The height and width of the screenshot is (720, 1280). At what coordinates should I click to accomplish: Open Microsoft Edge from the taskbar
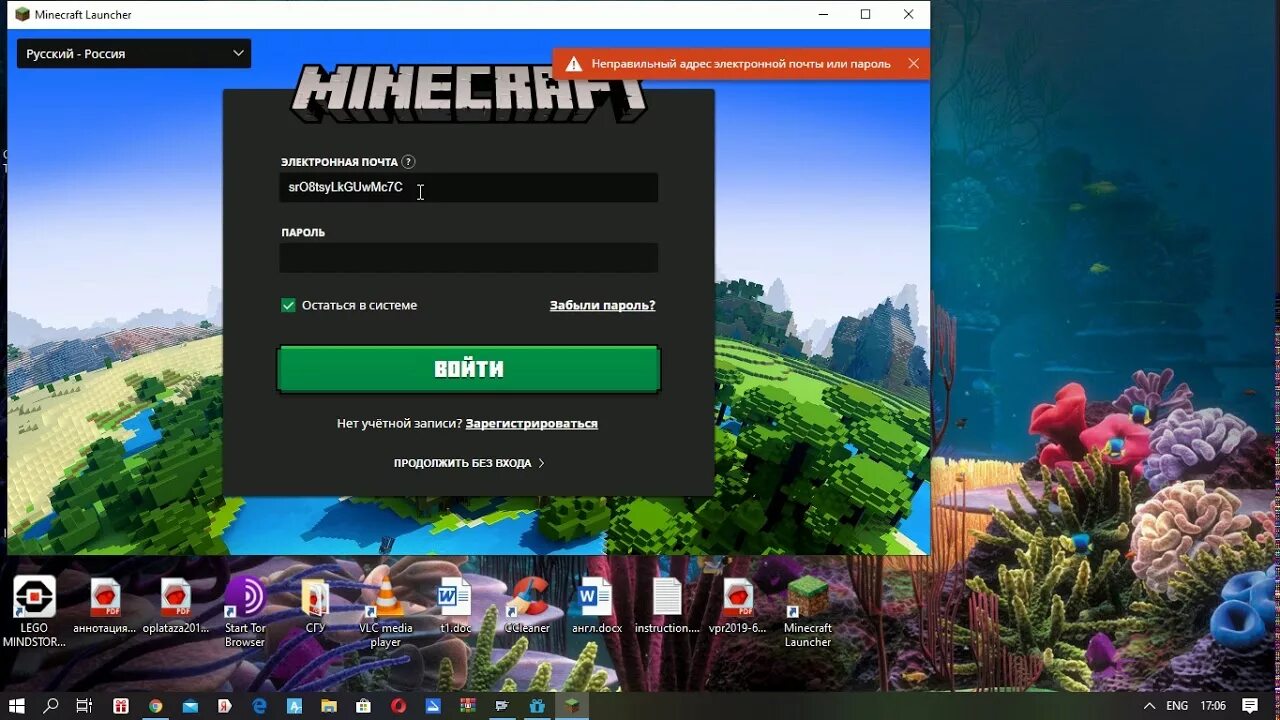click(259, 705)
